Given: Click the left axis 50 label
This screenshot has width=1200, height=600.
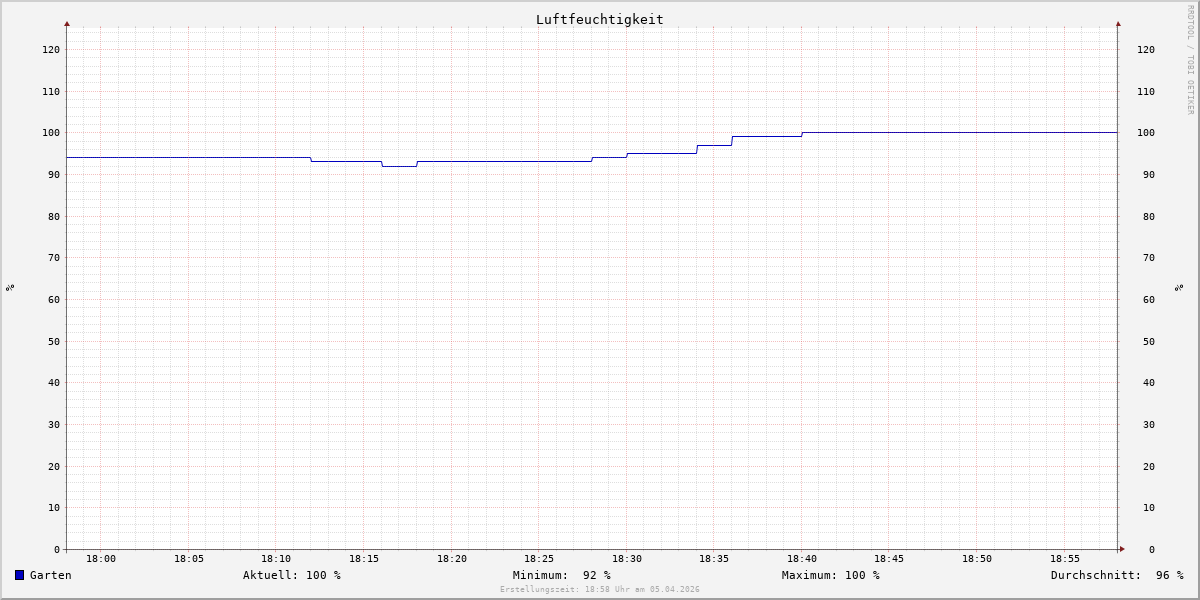Looking at the screenshot, I should pos(54,341).
